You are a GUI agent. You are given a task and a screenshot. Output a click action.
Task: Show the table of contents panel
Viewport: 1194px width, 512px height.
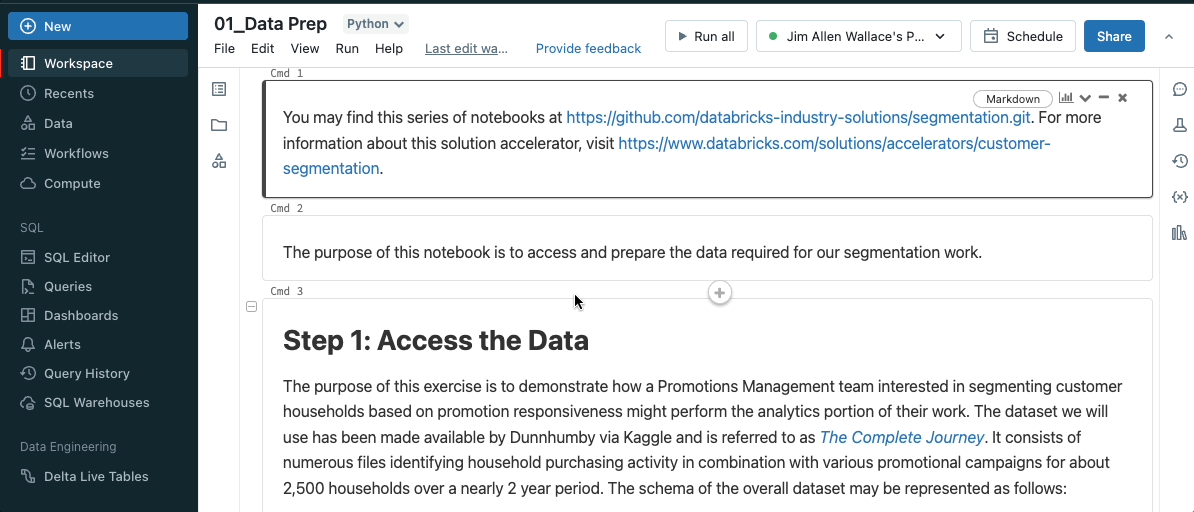coord(219,90)
